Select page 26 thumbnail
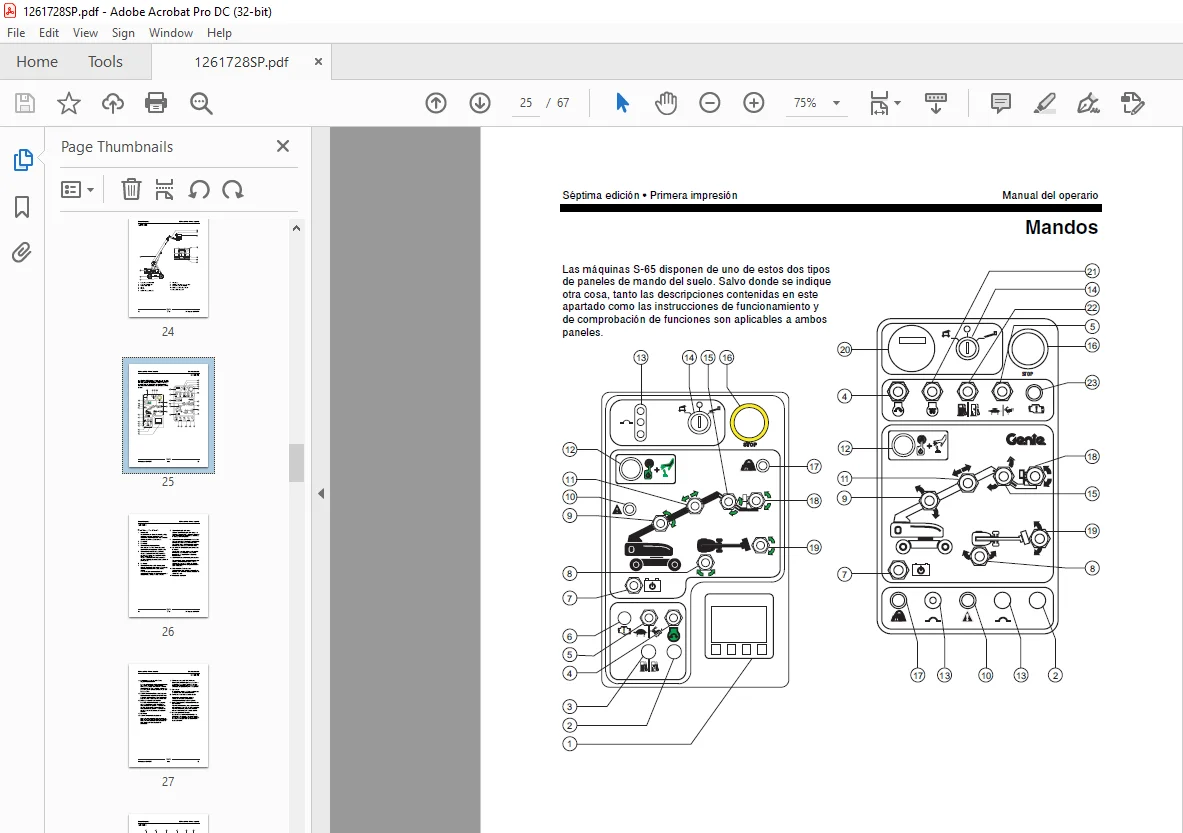 click(x=168, y=566)
